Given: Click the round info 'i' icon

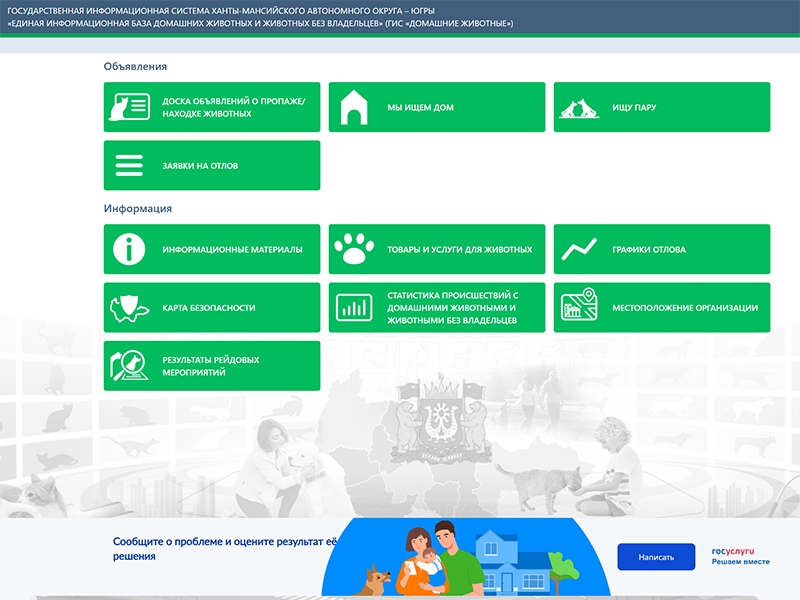Looking at the screenshot, I should pyautogui.click(x=129, y=249).
